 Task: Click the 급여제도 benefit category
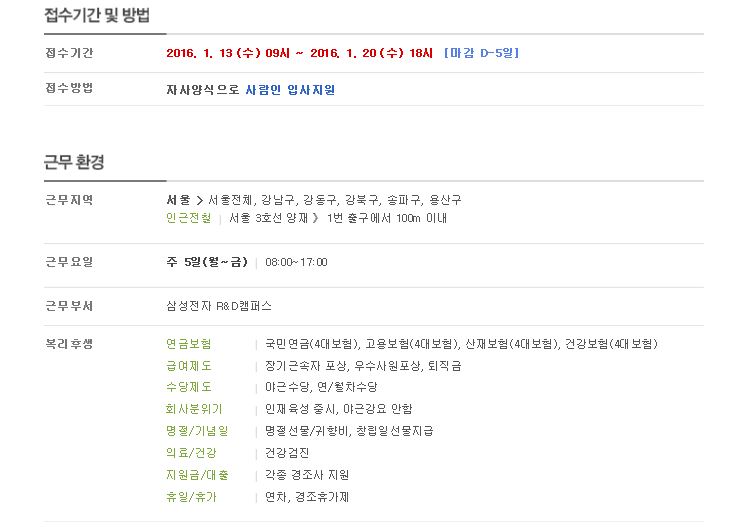(188, 366)
